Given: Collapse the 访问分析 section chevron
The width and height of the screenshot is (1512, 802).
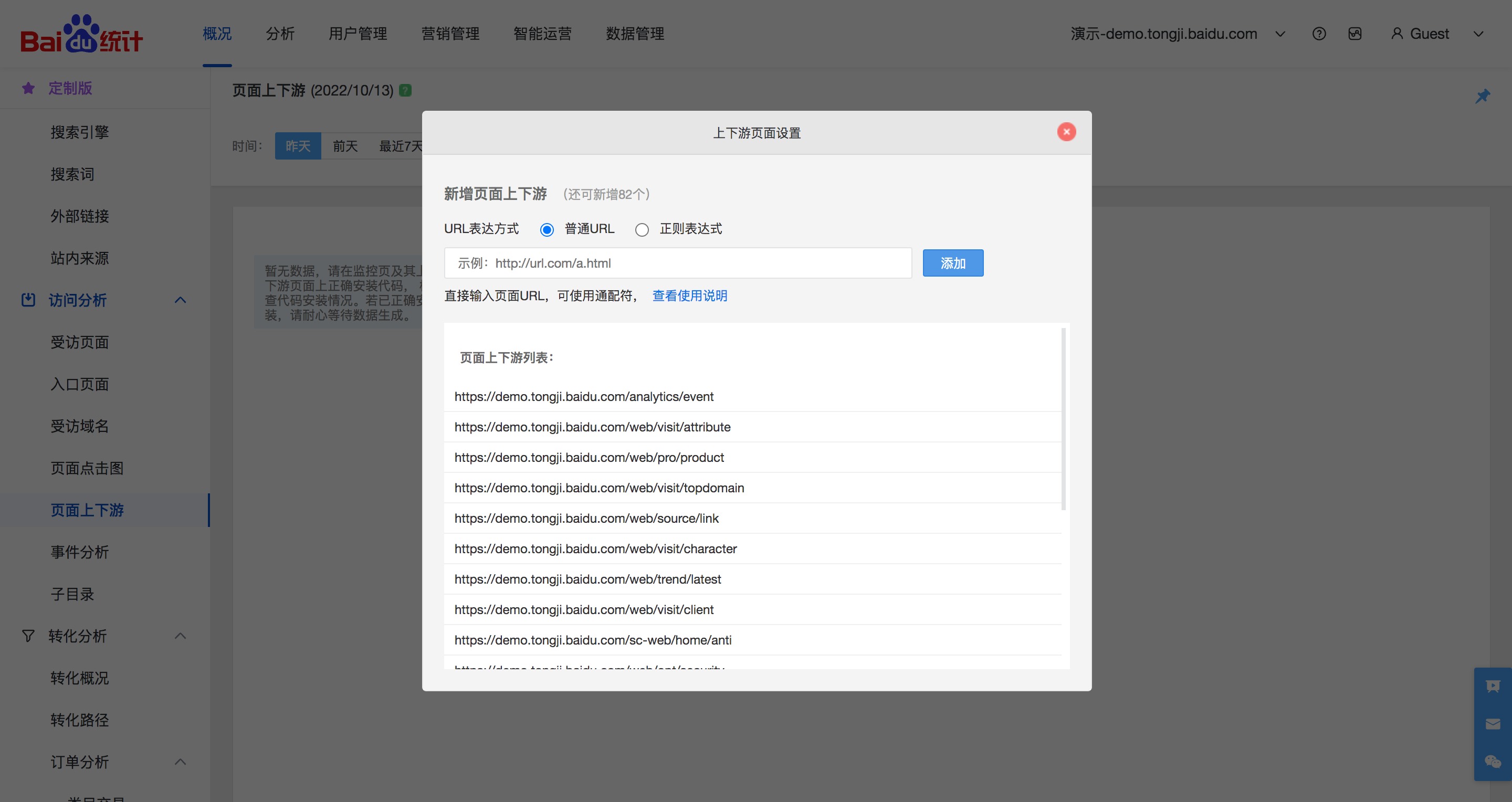Looking at the screenshot, I should pos(180,300).
